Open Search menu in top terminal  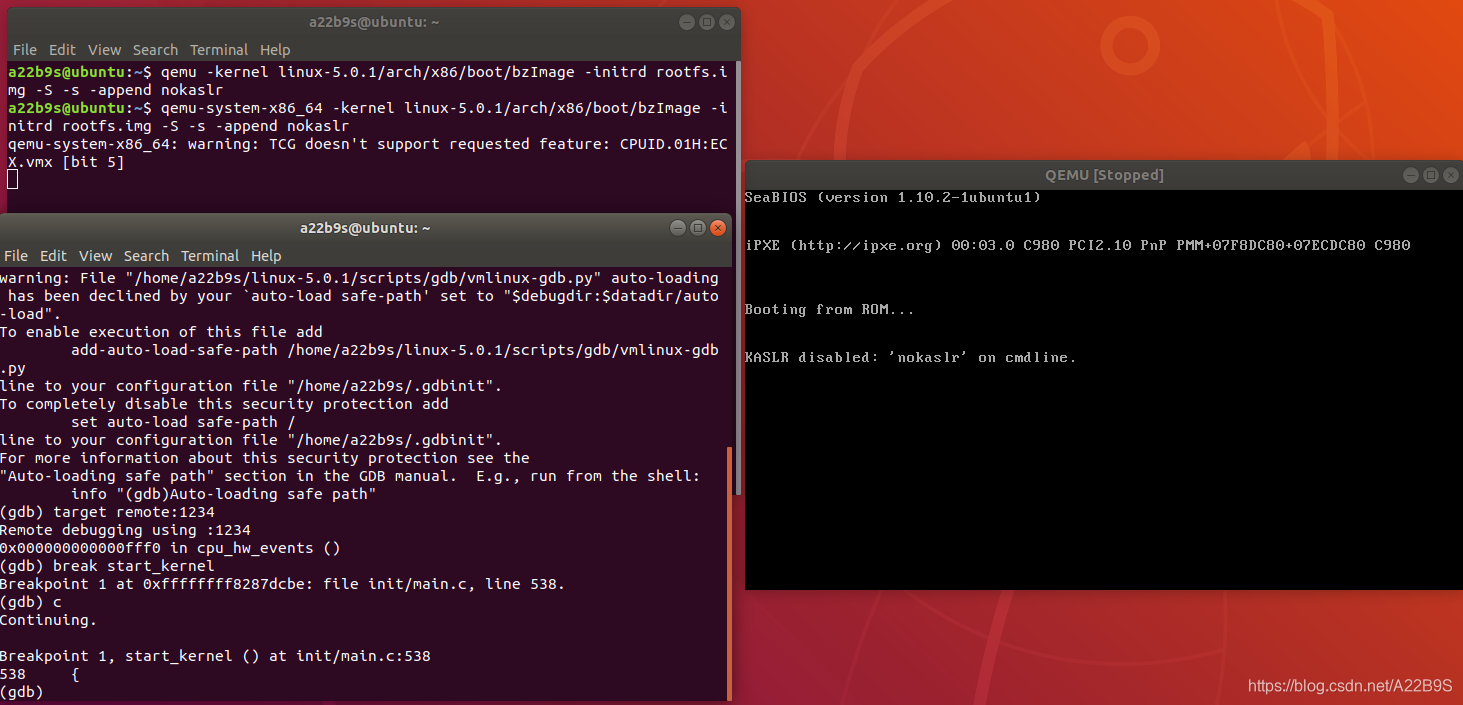[155, 50]
